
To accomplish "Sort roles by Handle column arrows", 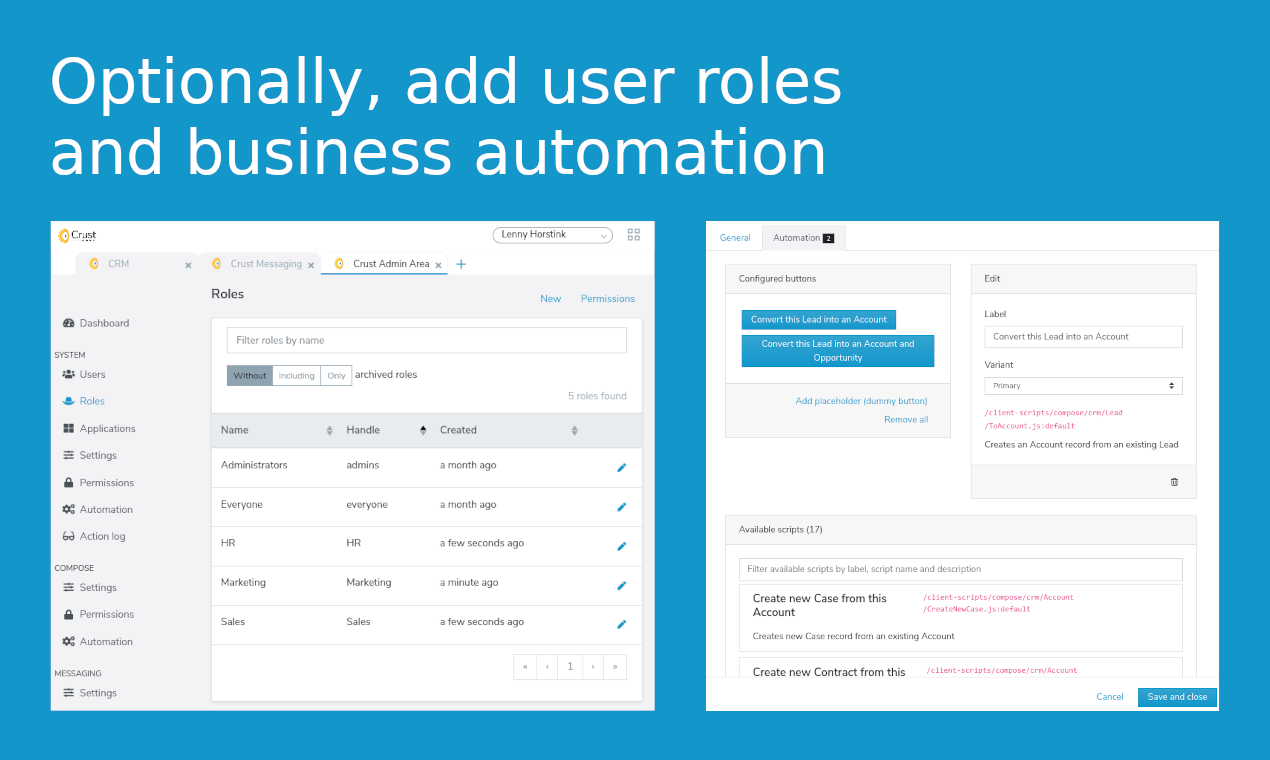I will tap(423, 431).
